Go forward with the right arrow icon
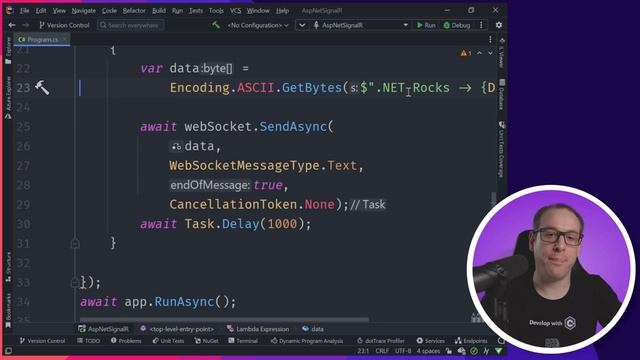 (26, 25)
